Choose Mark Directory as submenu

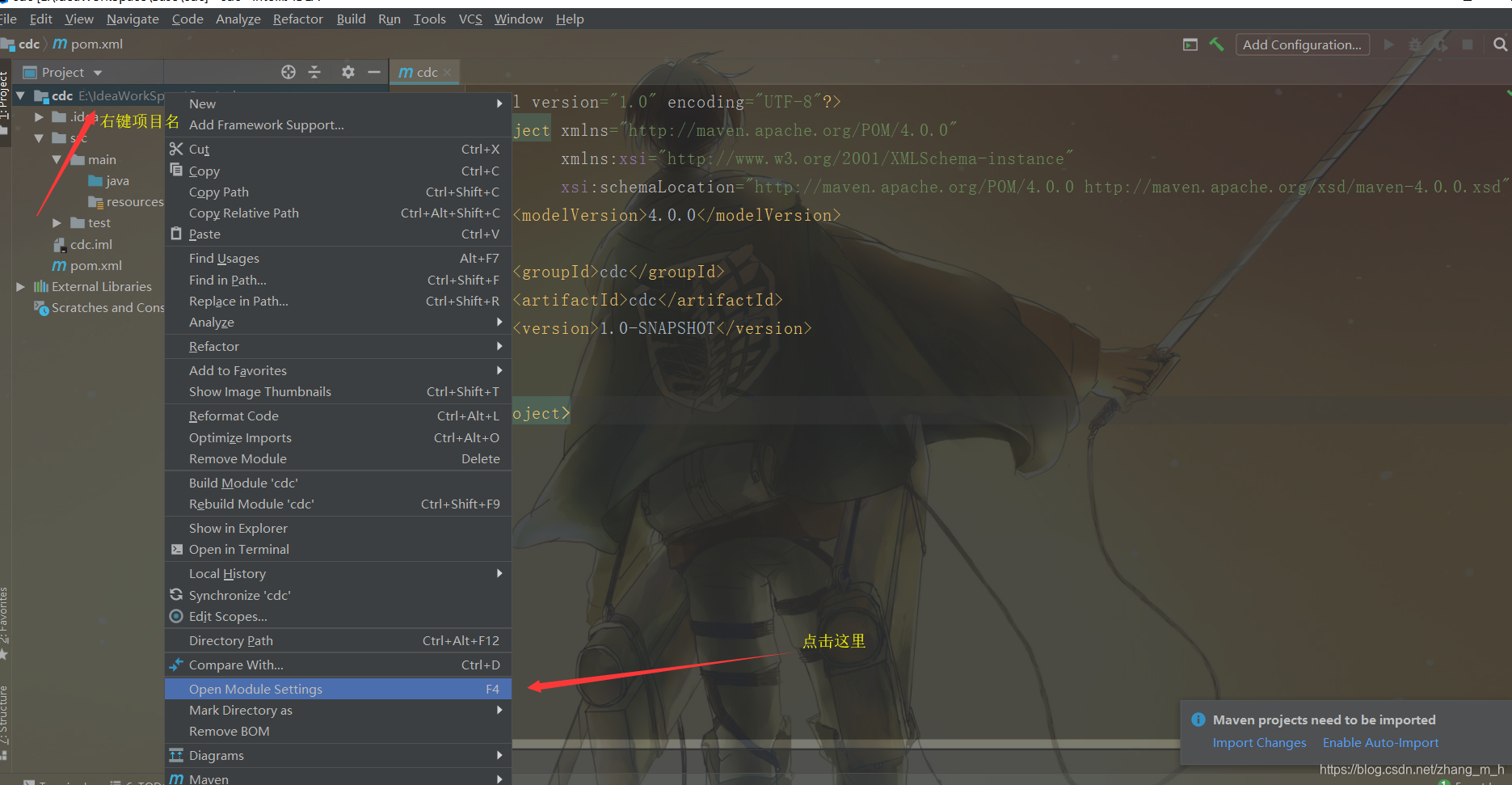coord(338,710)
